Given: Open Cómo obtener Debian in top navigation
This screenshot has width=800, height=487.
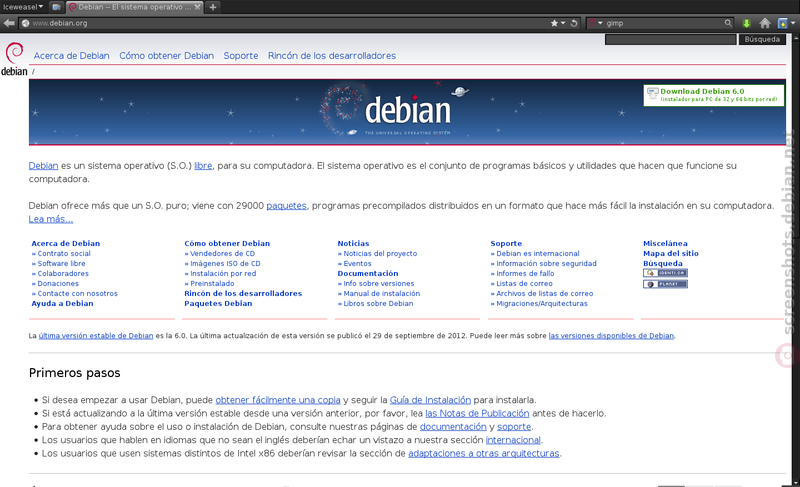Looking at the screenshot, I should tap(166, 56).
